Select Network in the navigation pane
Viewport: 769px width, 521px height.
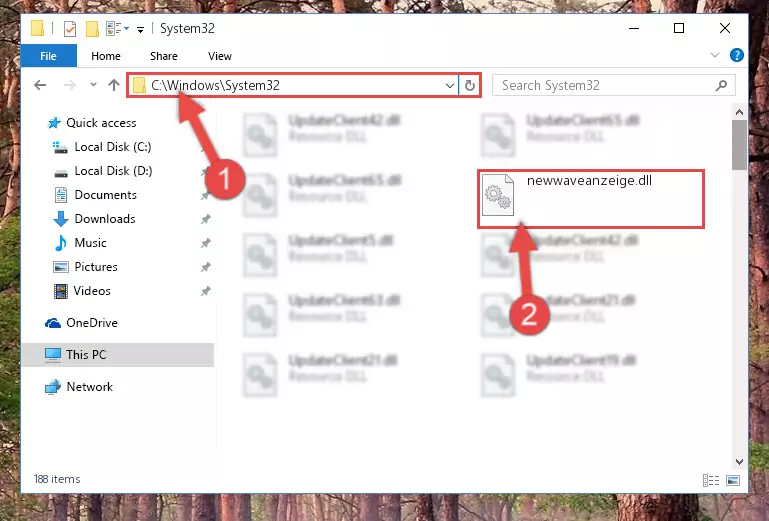tap(89, 387)
